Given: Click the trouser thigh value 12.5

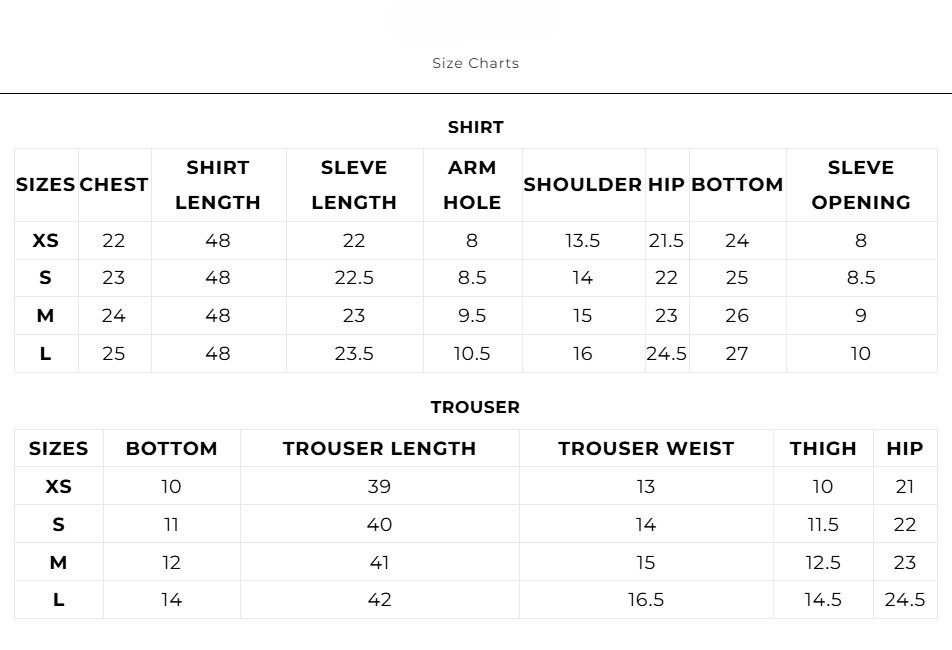Looking at the screenshot, I should pyautogui.click(x=823, y=562).
